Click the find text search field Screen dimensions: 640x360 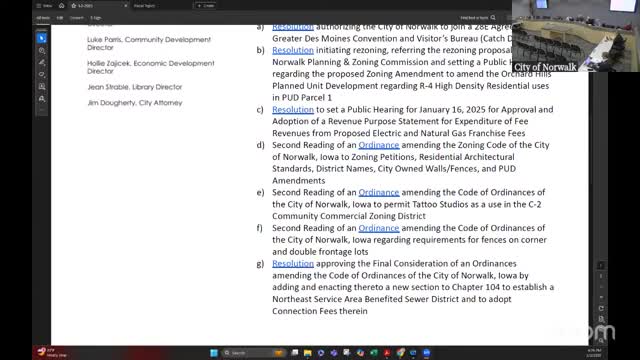coord(478,18)
